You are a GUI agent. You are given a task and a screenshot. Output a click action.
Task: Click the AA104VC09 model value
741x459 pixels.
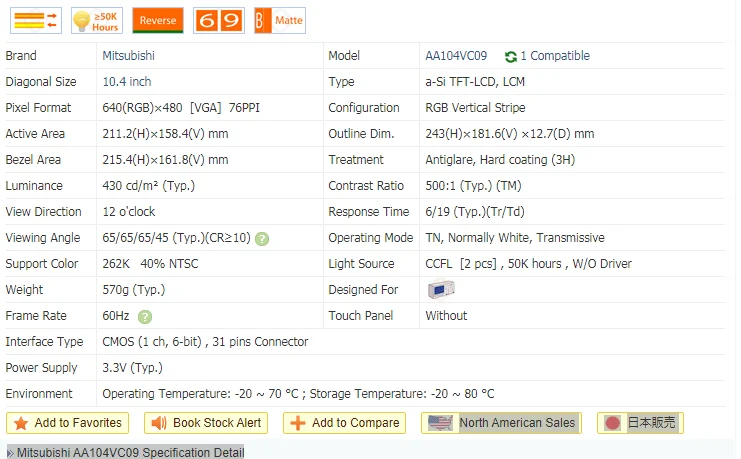[x=456, y=56]
